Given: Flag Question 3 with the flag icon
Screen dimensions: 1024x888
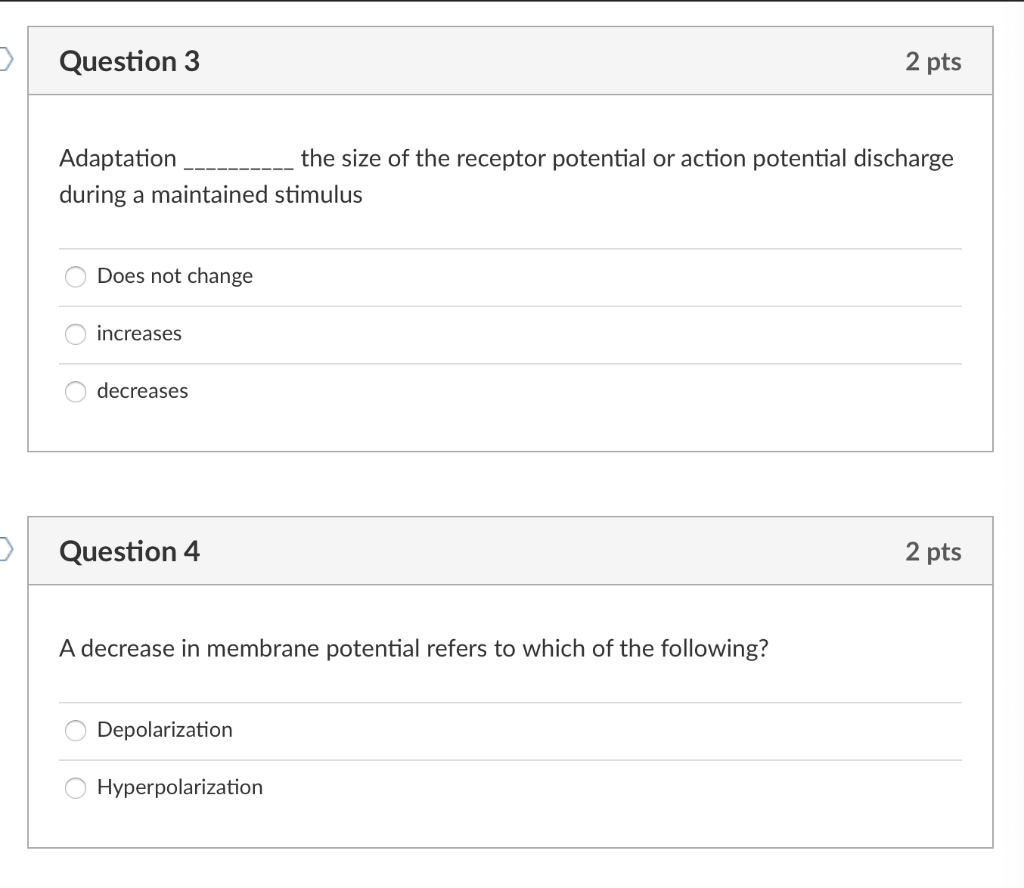Looking at the screenshot, I should (x=5, y=61).
